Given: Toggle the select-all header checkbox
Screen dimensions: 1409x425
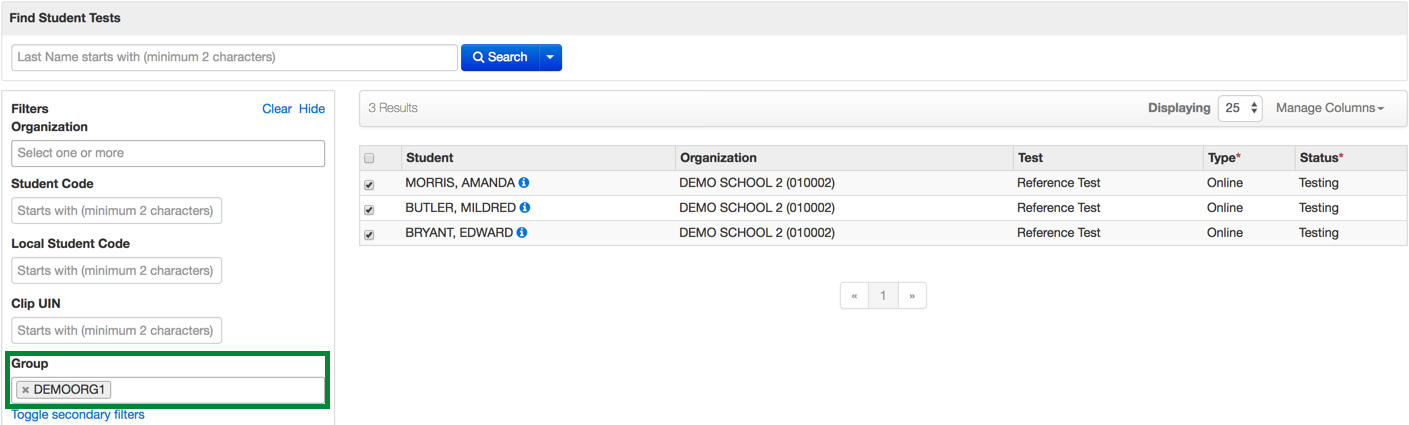Looking at the screenshot, I should click(369, 159).
